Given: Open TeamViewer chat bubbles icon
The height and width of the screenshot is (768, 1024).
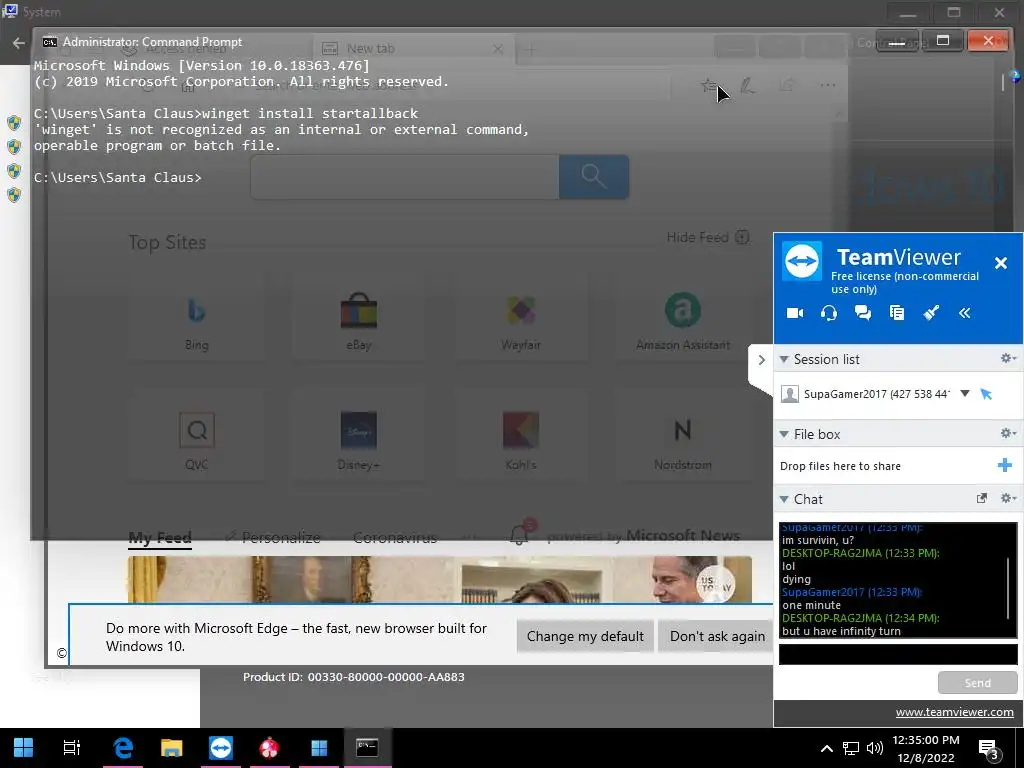Looking at the screenshot, I should 863,313.
